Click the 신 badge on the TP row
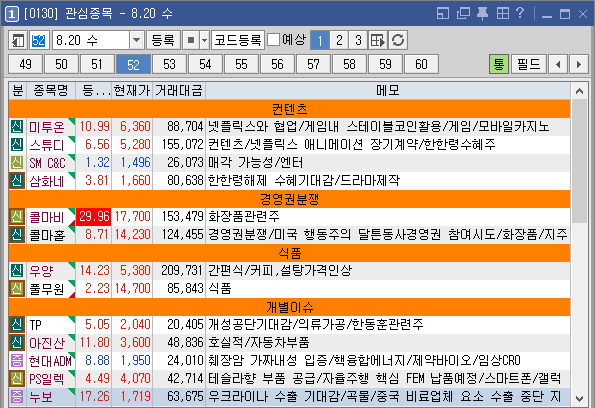This screenshot has height=408, width=595. click(x=17, y=325)
